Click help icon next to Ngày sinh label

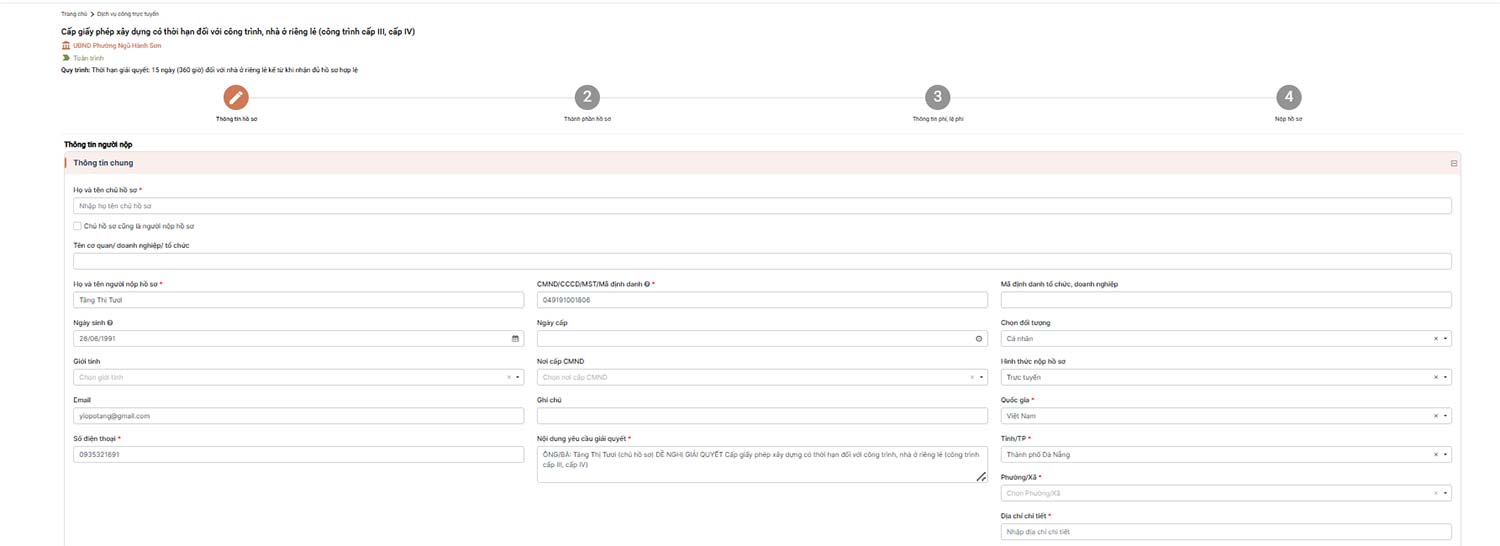pyautogui.click(x=110, y=323)
